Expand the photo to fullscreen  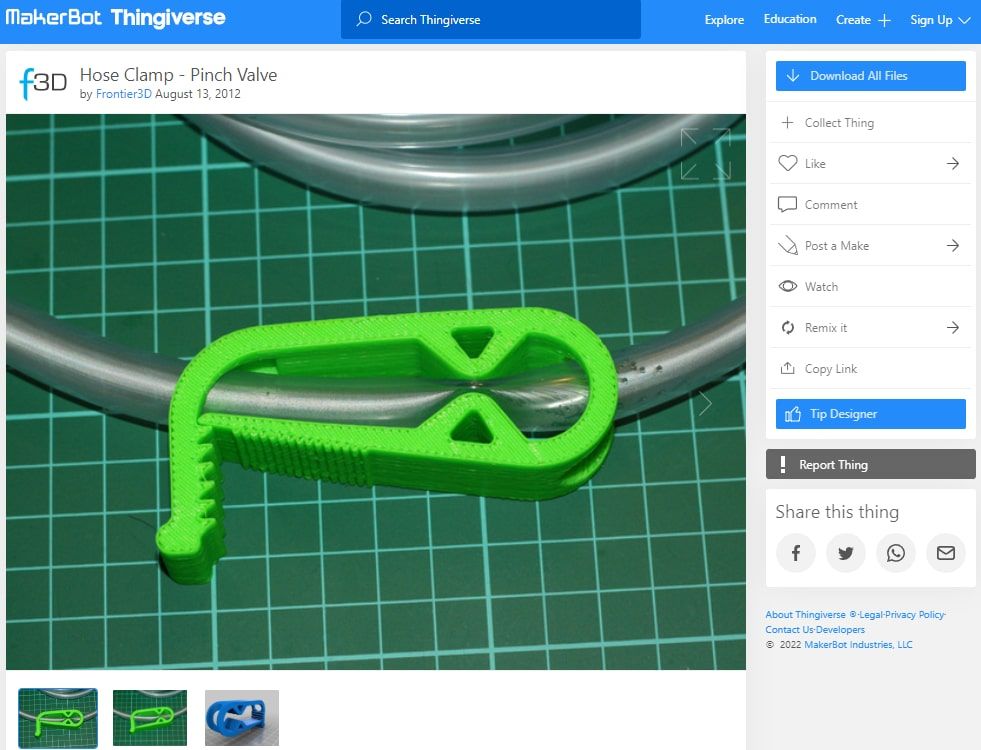click(706, 155)
